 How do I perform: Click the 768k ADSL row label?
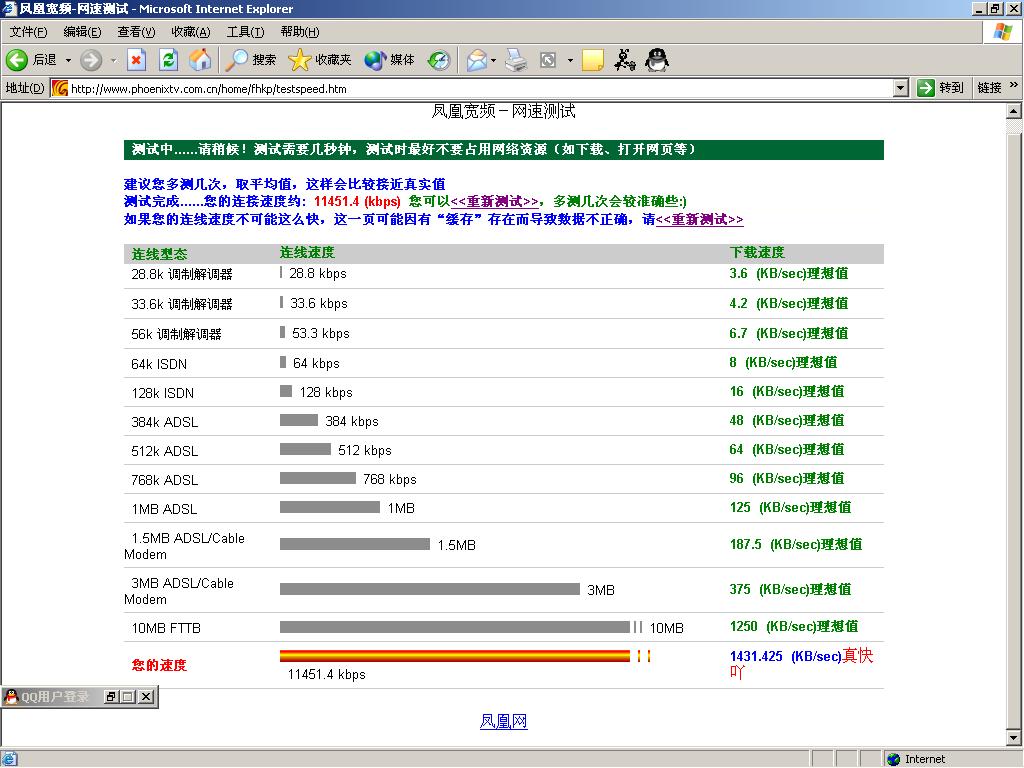coord(165,481)
